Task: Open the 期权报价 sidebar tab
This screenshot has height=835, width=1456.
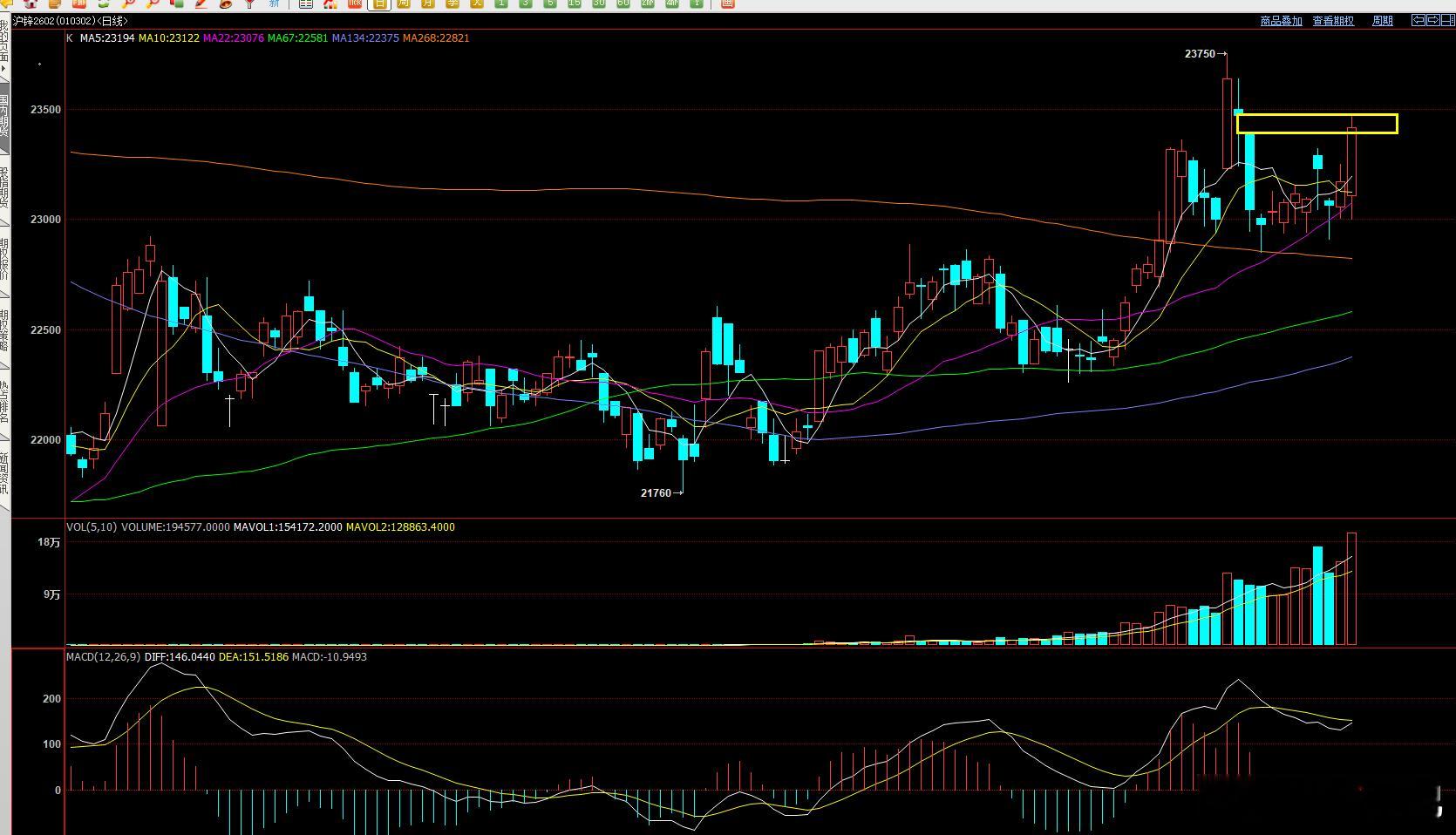Action: pos(4,260)
